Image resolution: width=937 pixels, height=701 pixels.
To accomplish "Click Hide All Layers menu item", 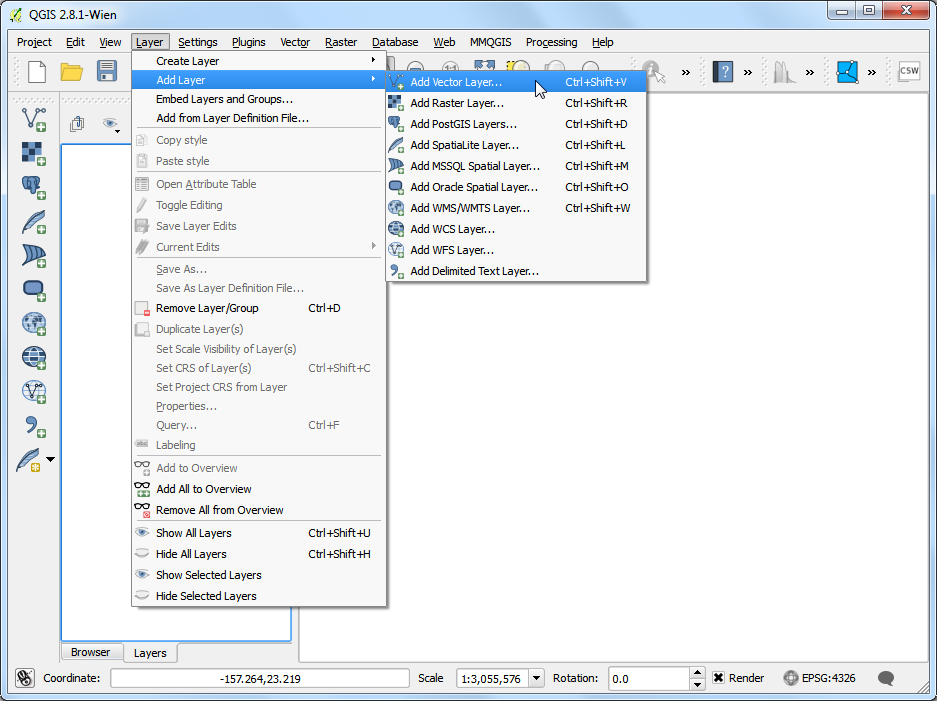I will coord(259,553).
